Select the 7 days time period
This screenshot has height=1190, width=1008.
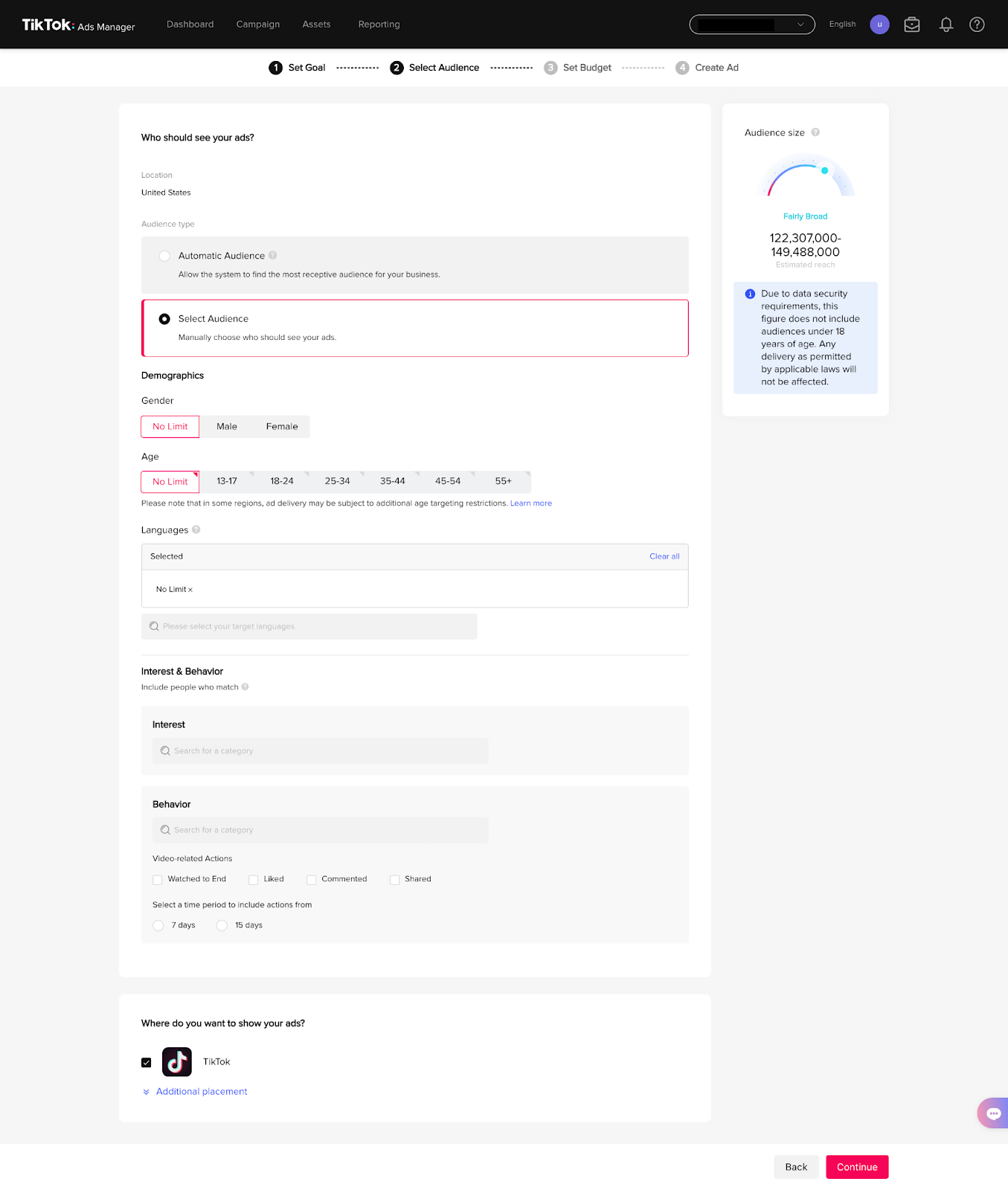[158, 925]
